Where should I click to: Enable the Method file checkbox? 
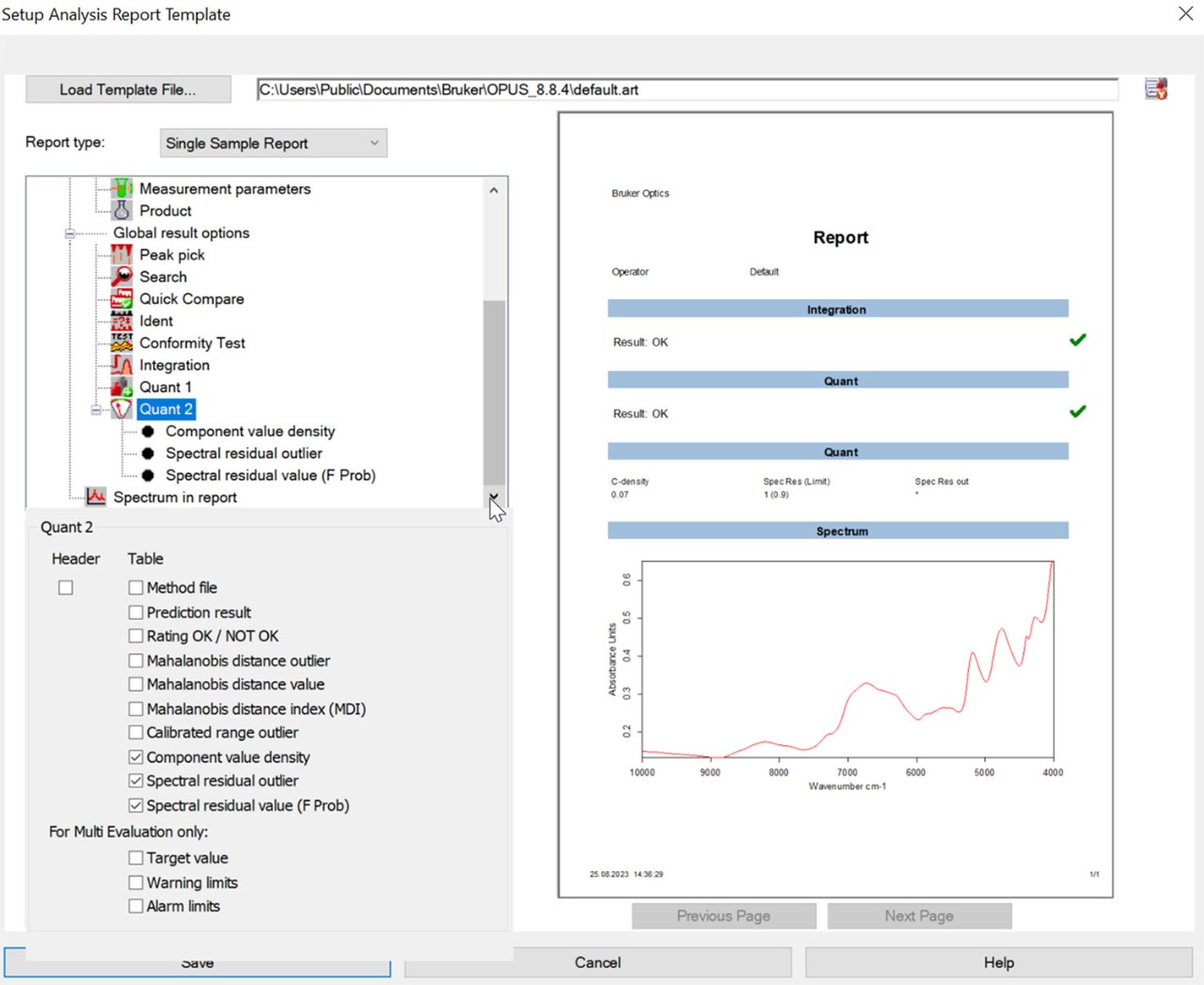click(x=135, y=587)
